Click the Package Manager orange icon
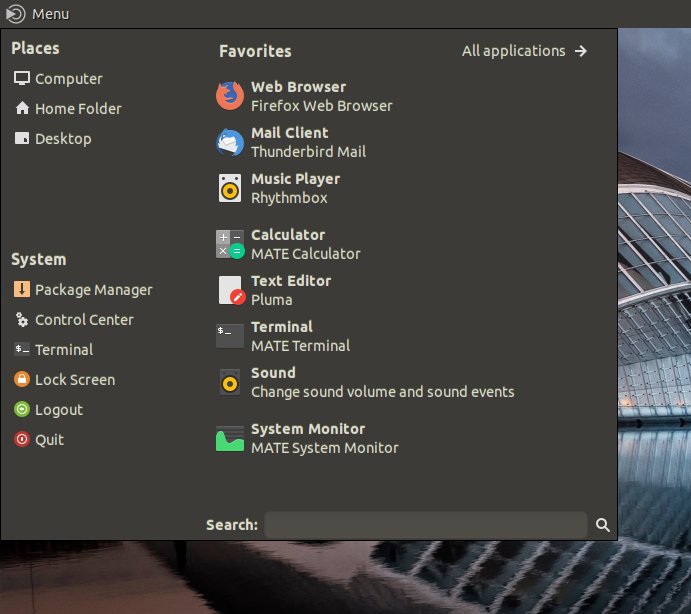This screenshot has width=691, height=614. coord(22,289)
